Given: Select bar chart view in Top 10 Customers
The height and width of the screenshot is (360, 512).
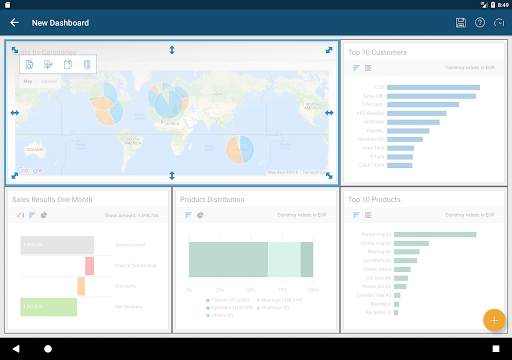Looking at the screenshot, I should (x=356, y=68).
